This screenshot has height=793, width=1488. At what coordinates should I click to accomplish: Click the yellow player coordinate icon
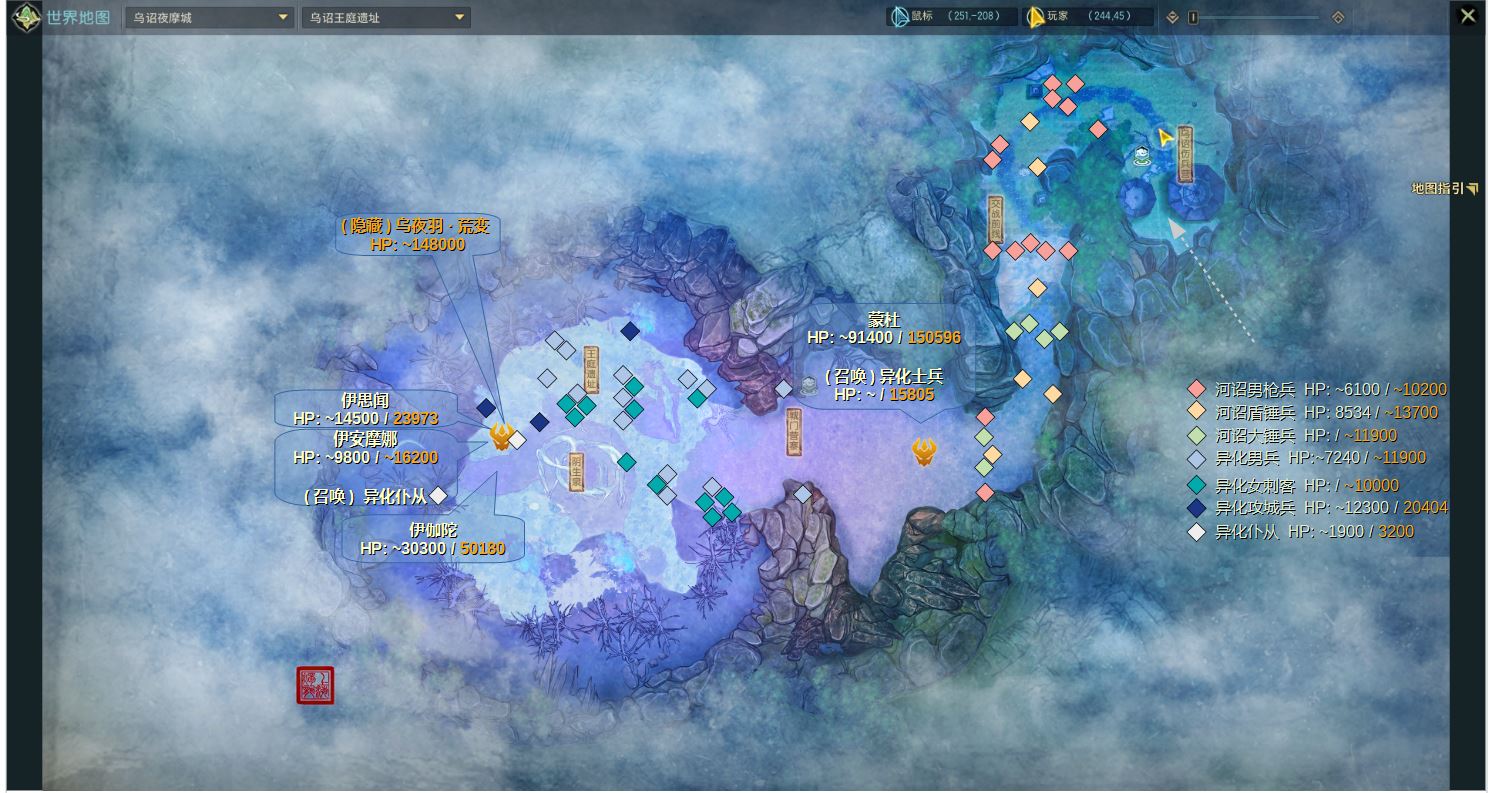tap(1036, 17)
